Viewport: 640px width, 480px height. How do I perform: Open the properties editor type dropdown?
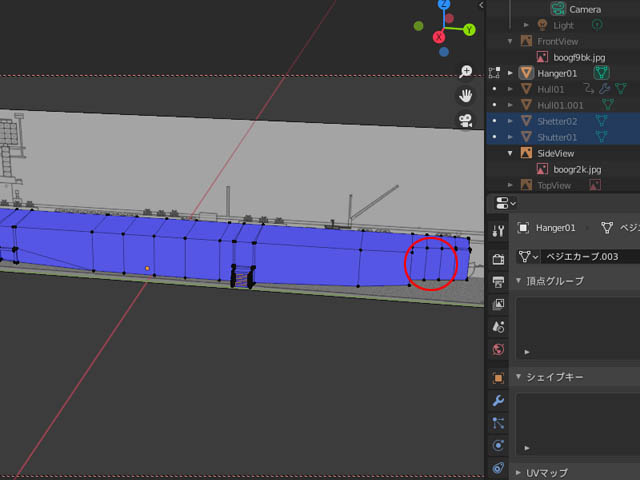505,203
